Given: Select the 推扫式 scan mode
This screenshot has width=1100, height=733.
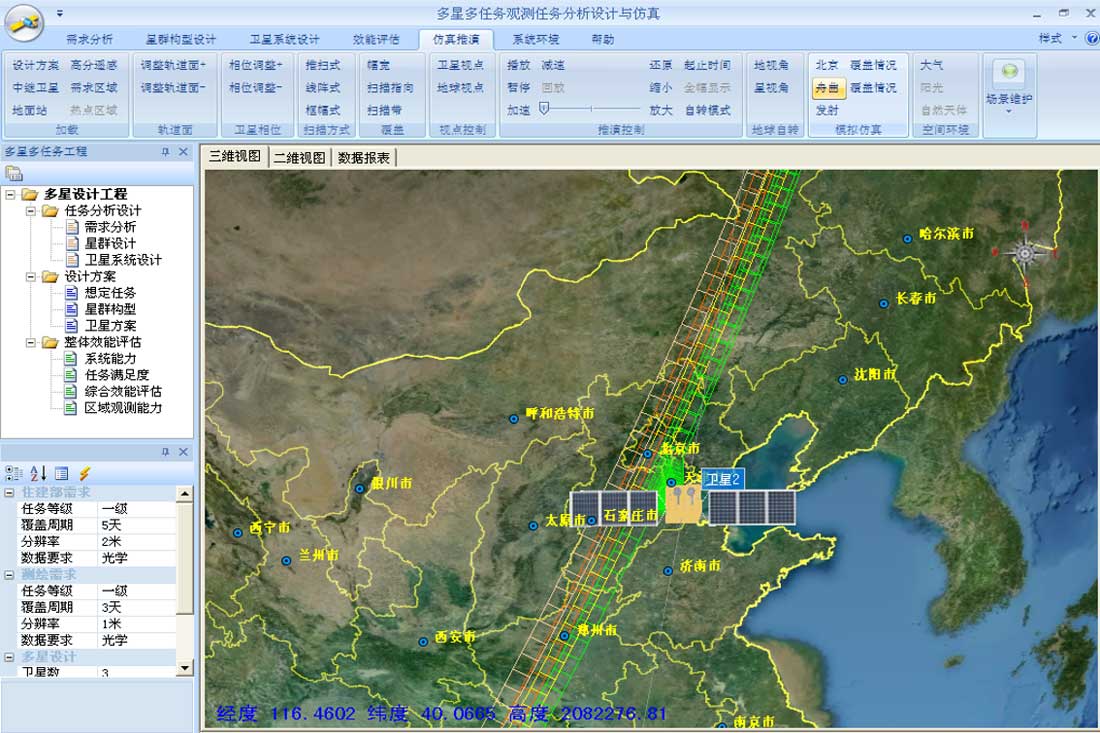Looking at the screenshot, I should [x=323, y=65].
